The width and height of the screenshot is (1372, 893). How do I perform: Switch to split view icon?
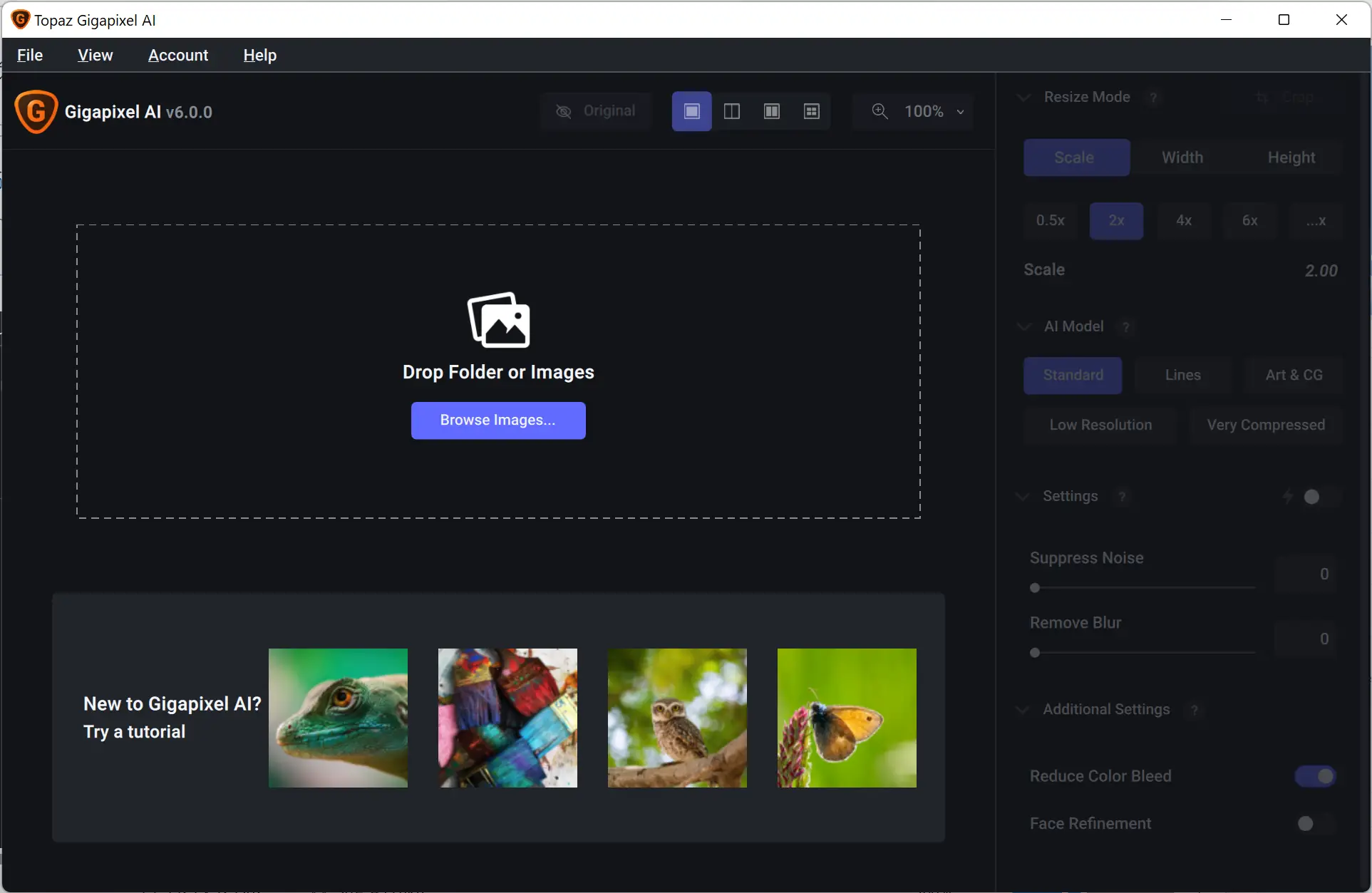click(731, 111)
